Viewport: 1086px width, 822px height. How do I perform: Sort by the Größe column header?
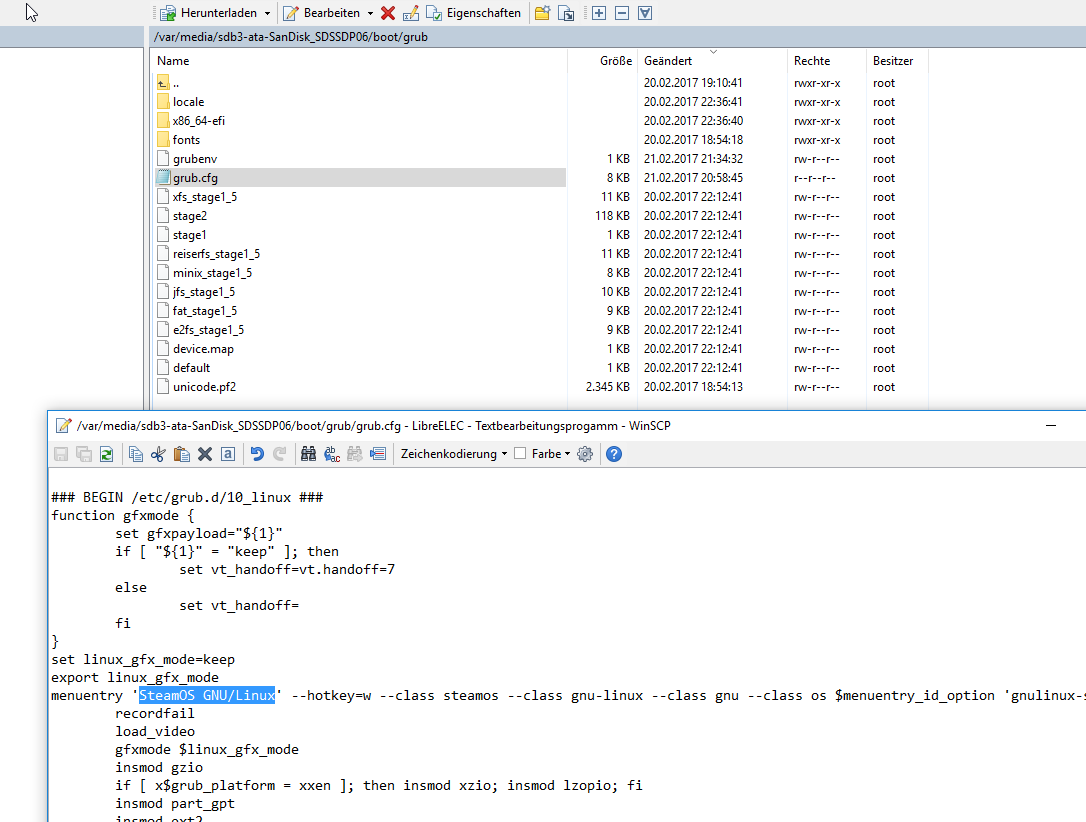602,61
